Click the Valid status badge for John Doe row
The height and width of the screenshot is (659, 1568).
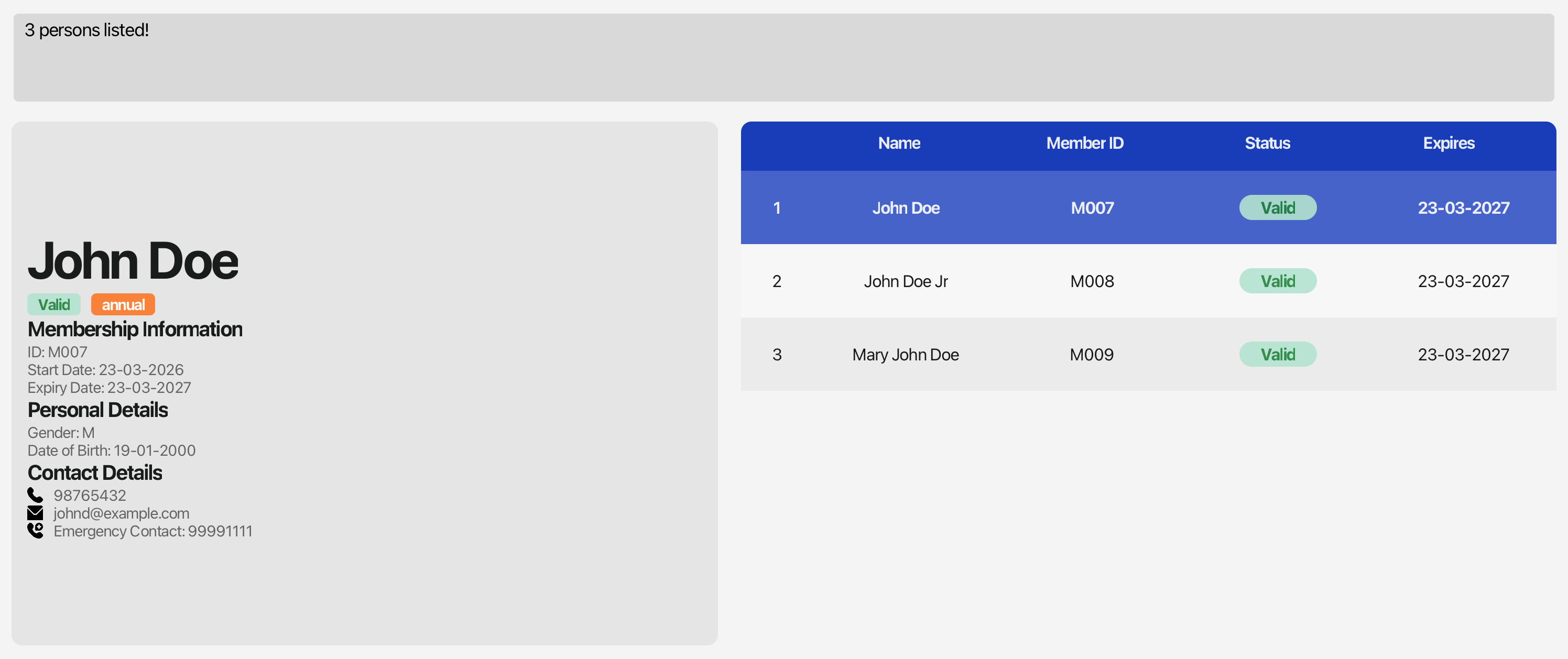coord(1278,207)
